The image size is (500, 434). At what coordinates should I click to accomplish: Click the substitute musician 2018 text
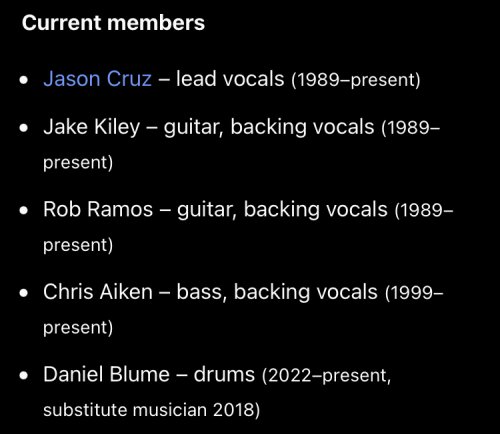pyautogui.click(x=151, y=410)
